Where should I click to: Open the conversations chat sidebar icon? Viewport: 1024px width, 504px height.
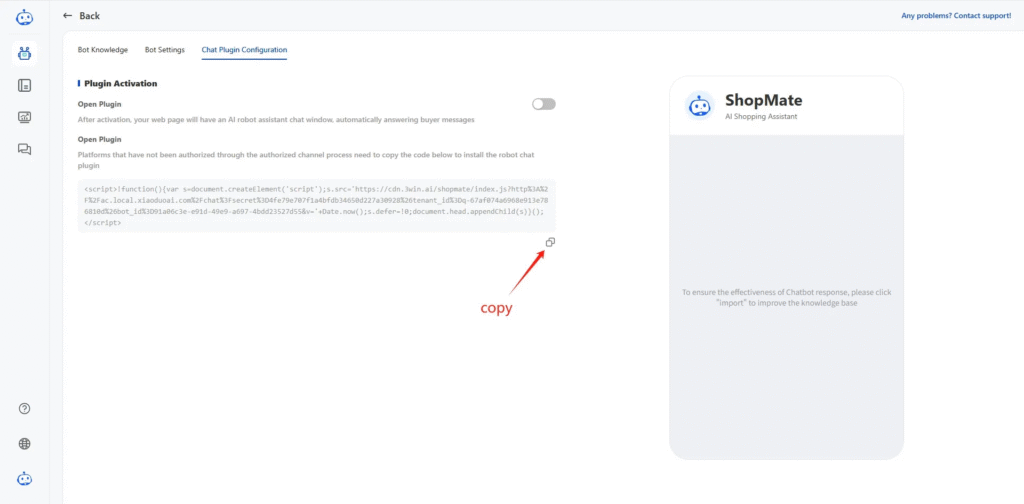[x=24, y=150]
